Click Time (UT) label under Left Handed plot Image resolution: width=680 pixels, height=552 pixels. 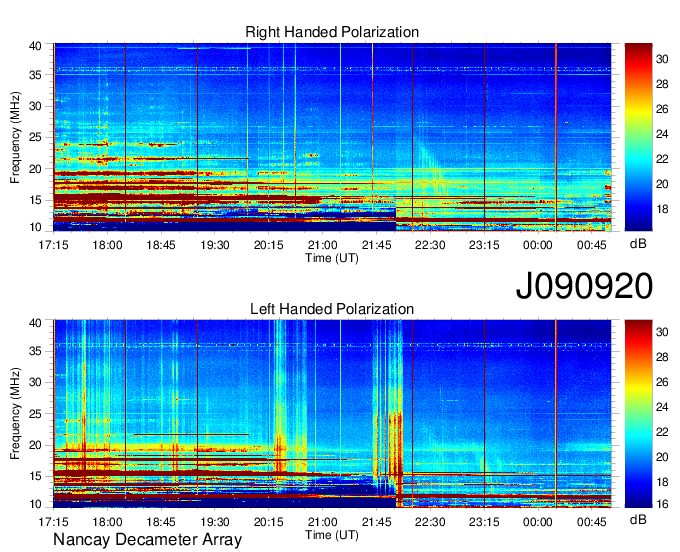point(332,535)
